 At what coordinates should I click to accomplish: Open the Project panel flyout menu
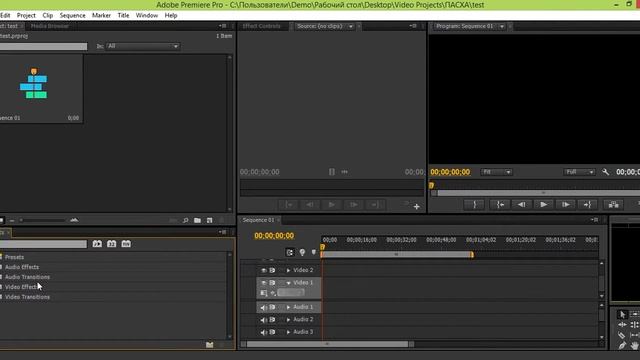[222, 26]
